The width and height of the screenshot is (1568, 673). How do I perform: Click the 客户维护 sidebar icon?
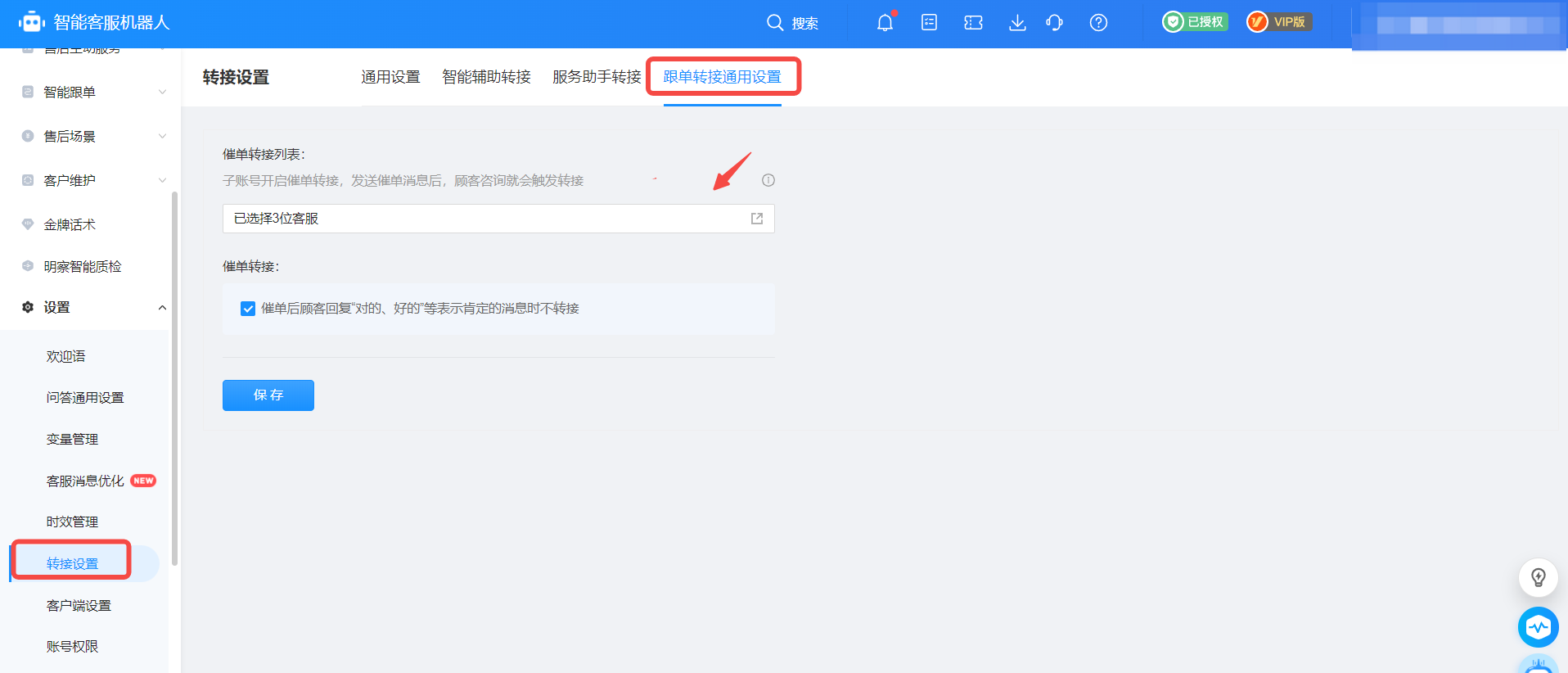tap(28, 180)
